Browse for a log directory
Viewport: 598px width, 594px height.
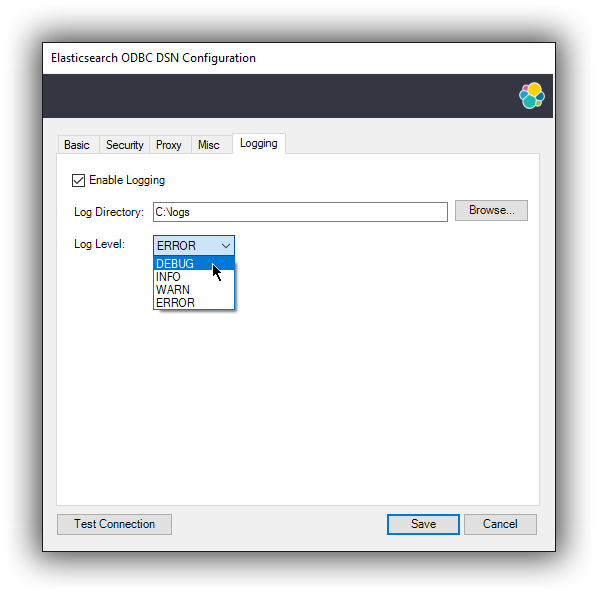[491, 210]
